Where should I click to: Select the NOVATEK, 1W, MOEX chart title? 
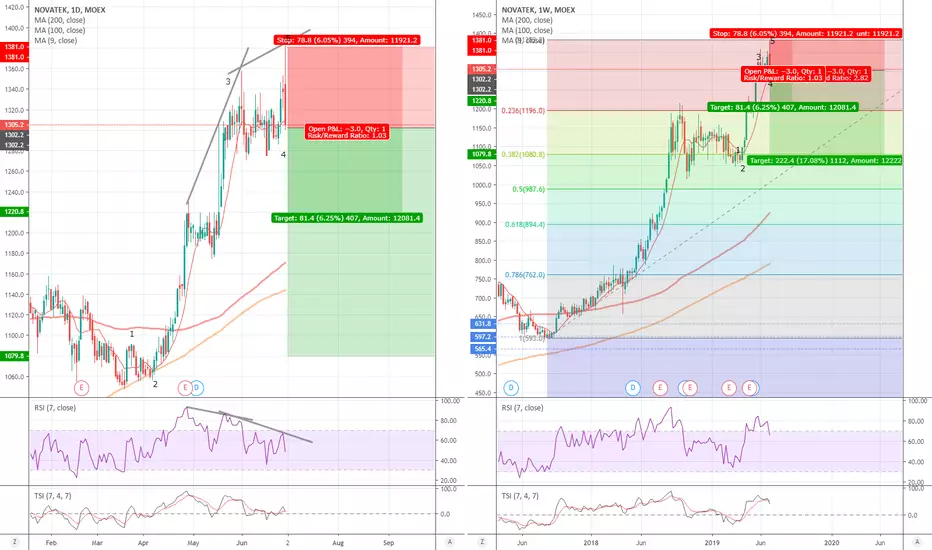[x=539, y=10]
